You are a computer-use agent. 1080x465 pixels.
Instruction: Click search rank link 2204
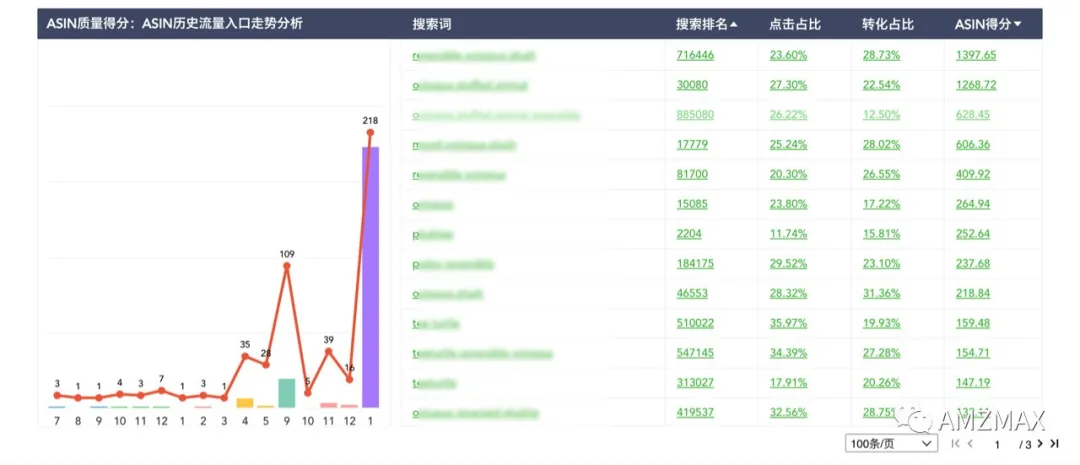click(689, 233)
